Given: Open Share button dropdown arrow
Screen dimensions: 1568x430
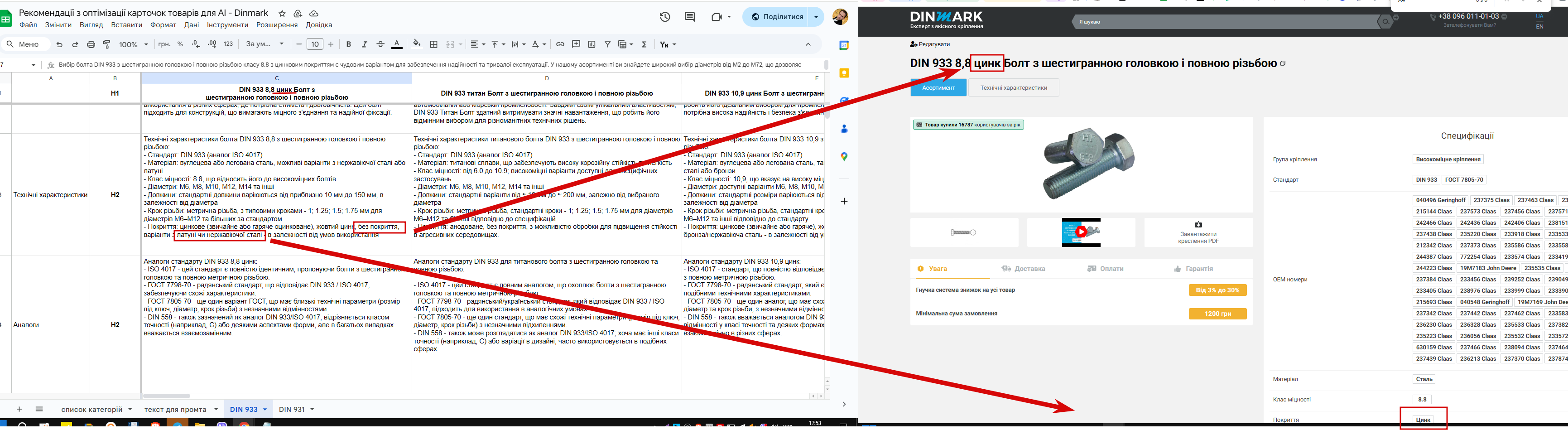Looking at the screenshot, I should tap(816, 17).
